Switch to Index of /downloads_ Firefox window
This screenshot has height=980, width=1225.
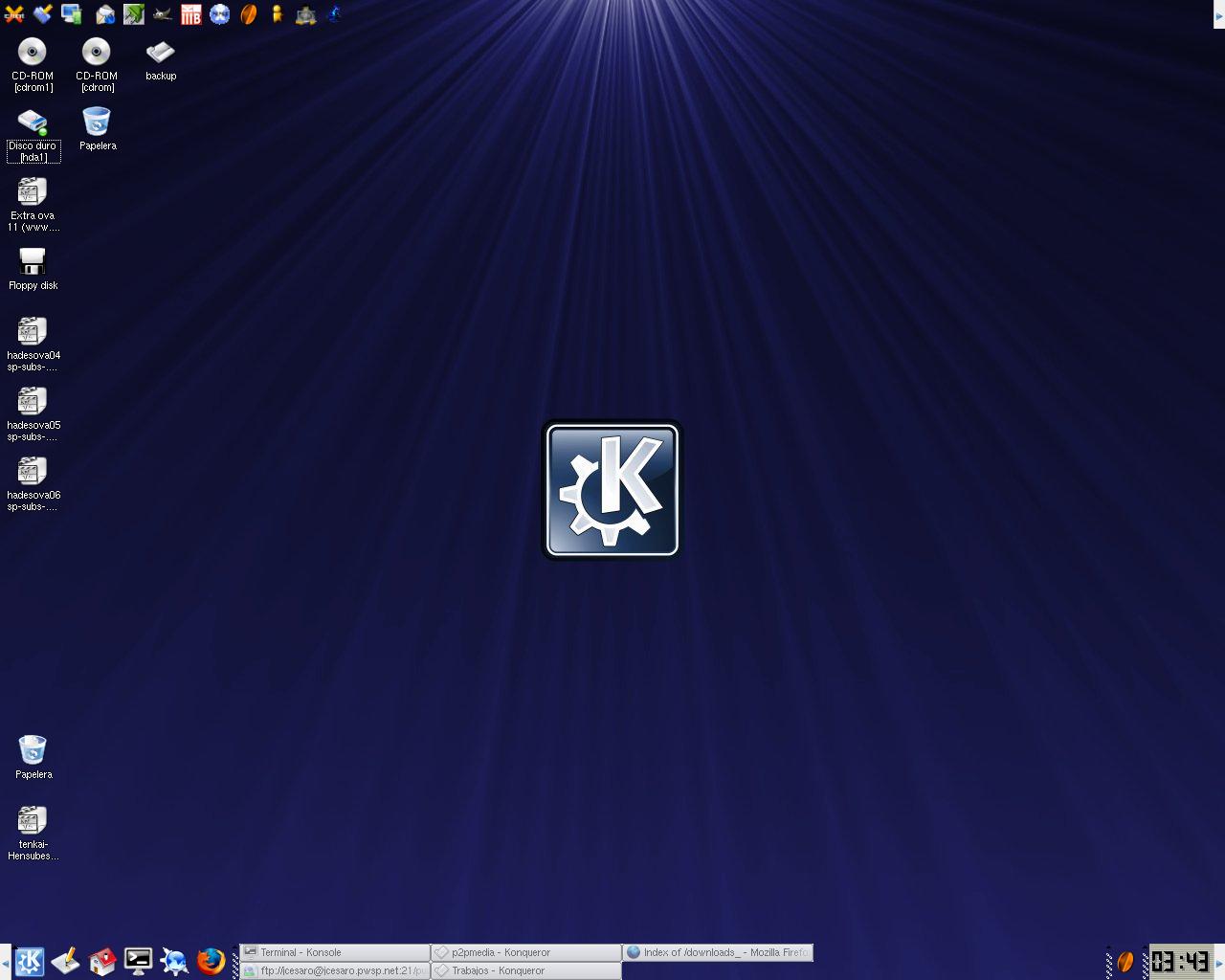(x=718, y=952)
